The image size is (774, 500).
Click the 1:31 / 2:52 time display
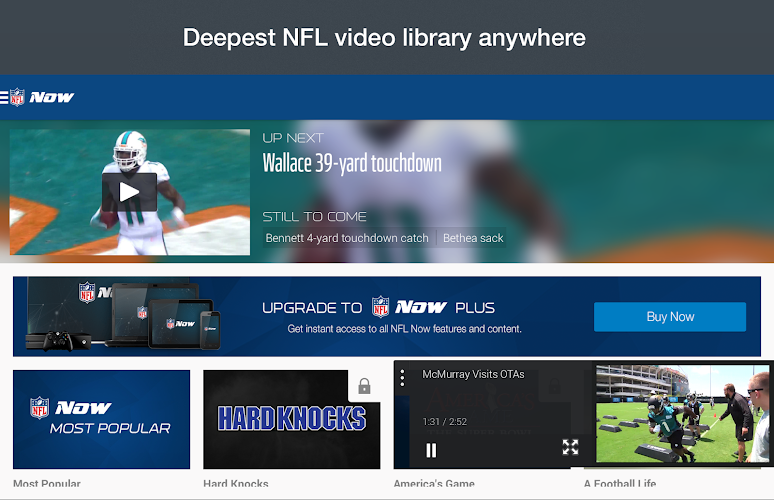[444, 422]
